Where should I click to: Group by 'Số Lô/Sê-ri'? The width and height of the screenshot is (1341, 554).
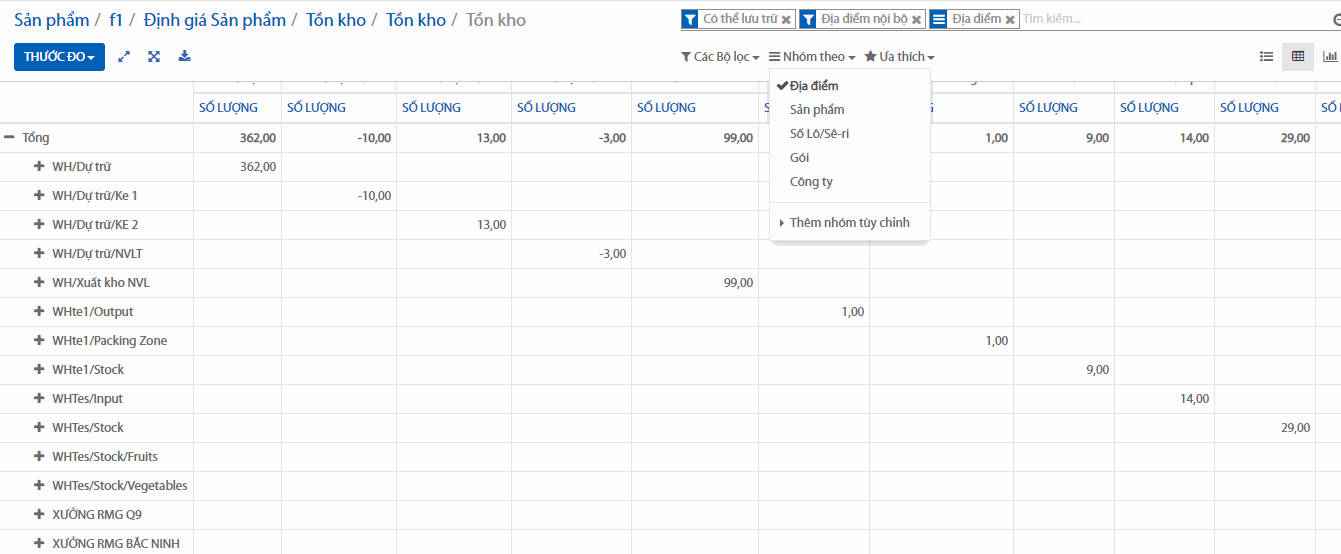(819, 134)
